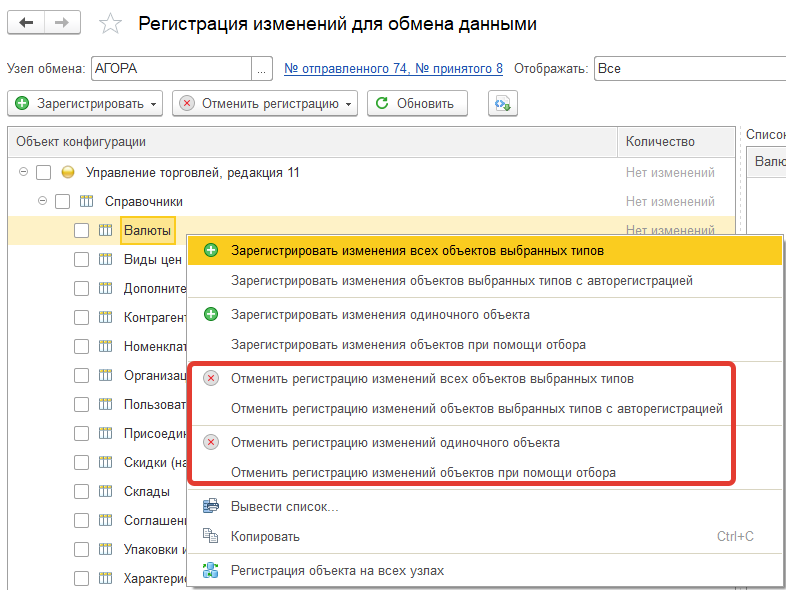Collapse the Справочники tree node
This screenshot has height=590, width=786.
point(42,201)
